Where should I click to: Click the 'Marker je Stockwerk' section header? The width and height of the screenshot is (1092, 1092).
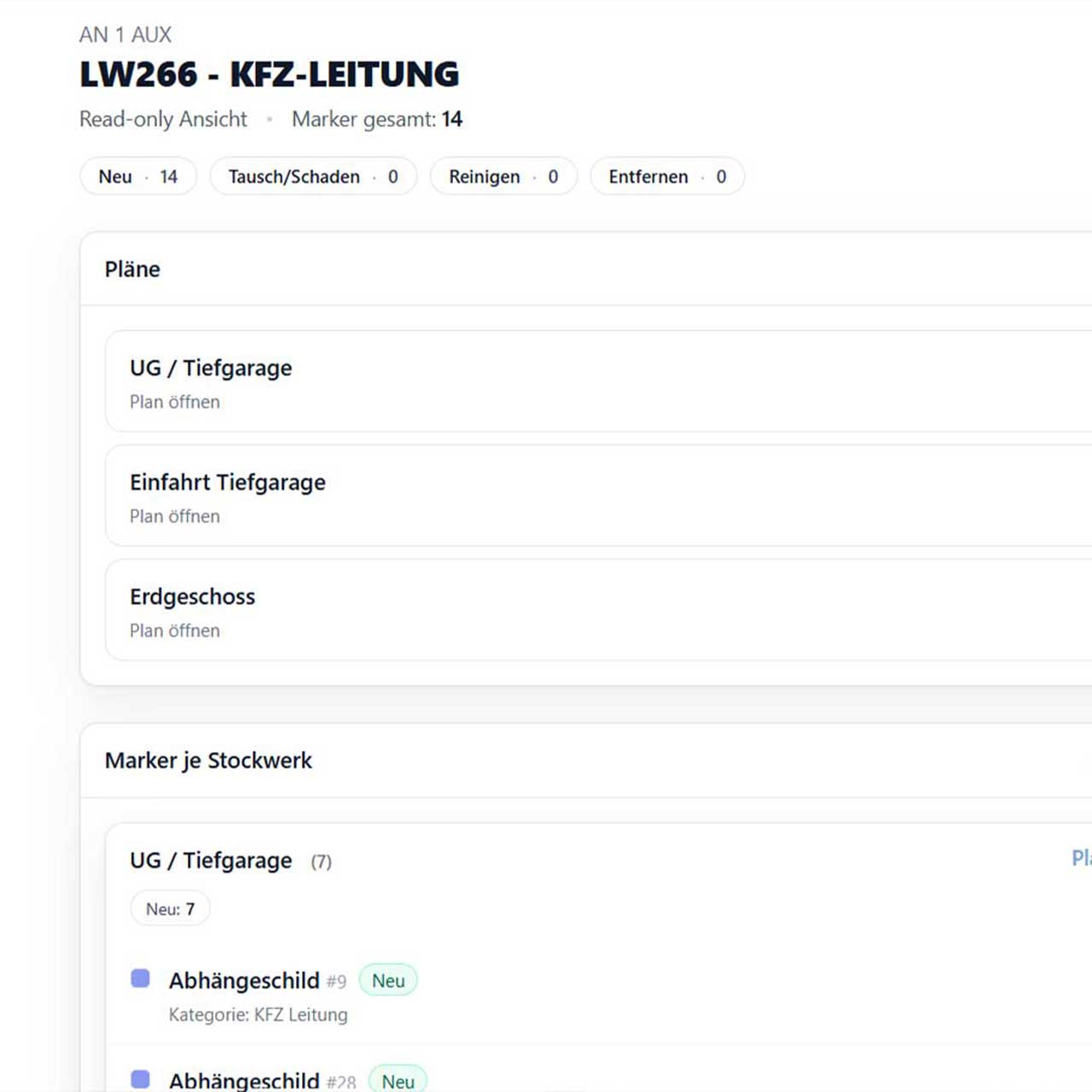208,760
